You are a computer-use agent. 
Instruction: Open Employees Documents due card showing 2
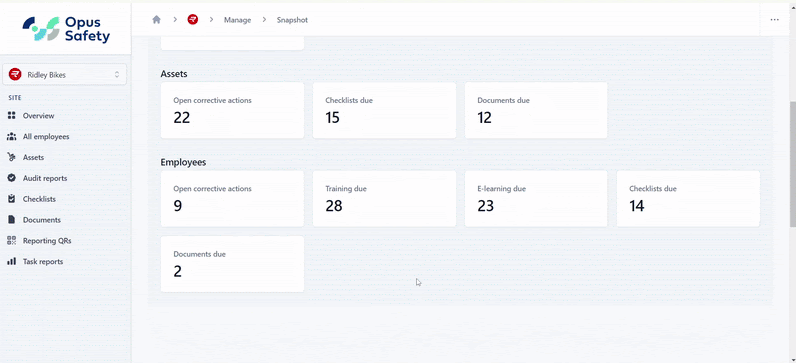pos(232,264)
